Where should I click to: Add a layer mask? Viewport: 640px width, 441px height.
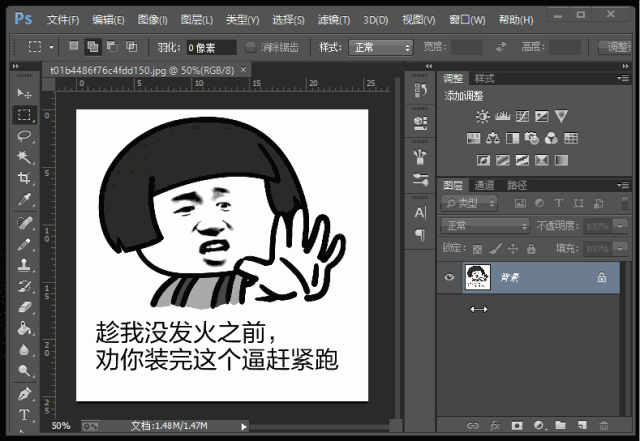tap(517, 425)
